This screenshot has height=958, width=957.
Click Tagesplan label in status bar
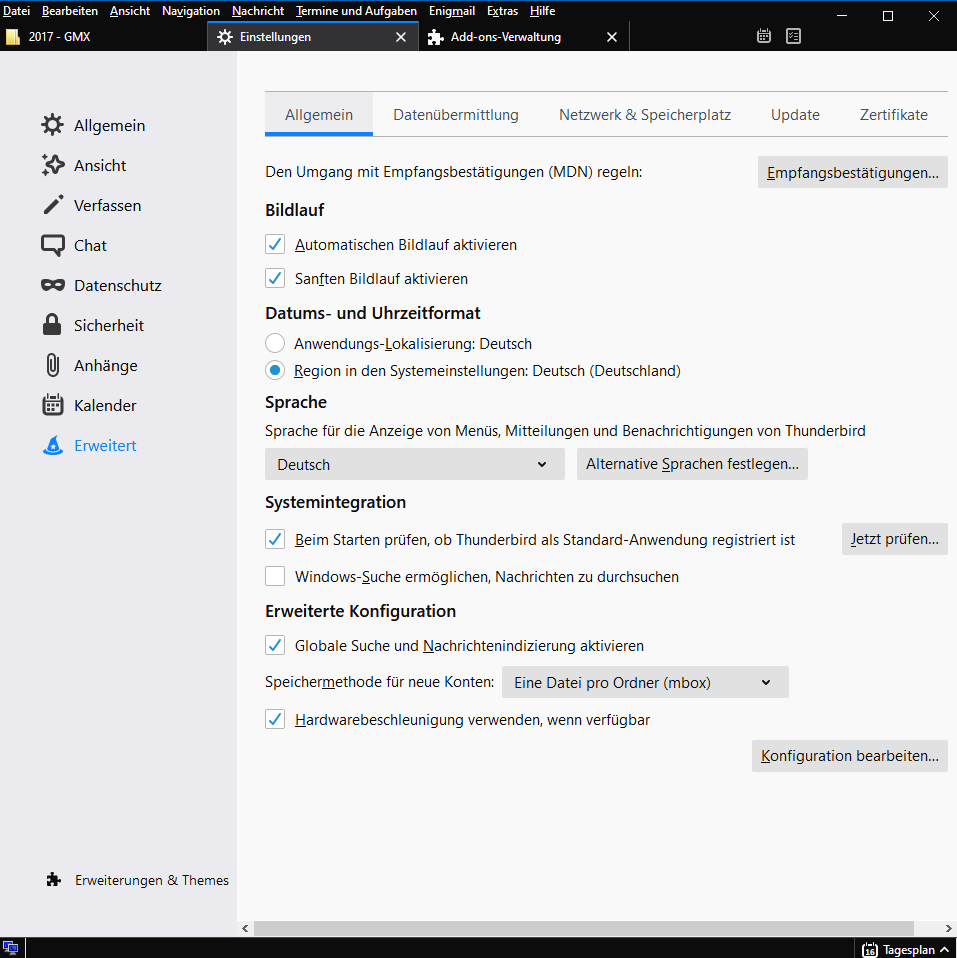(x=909, y=949)
